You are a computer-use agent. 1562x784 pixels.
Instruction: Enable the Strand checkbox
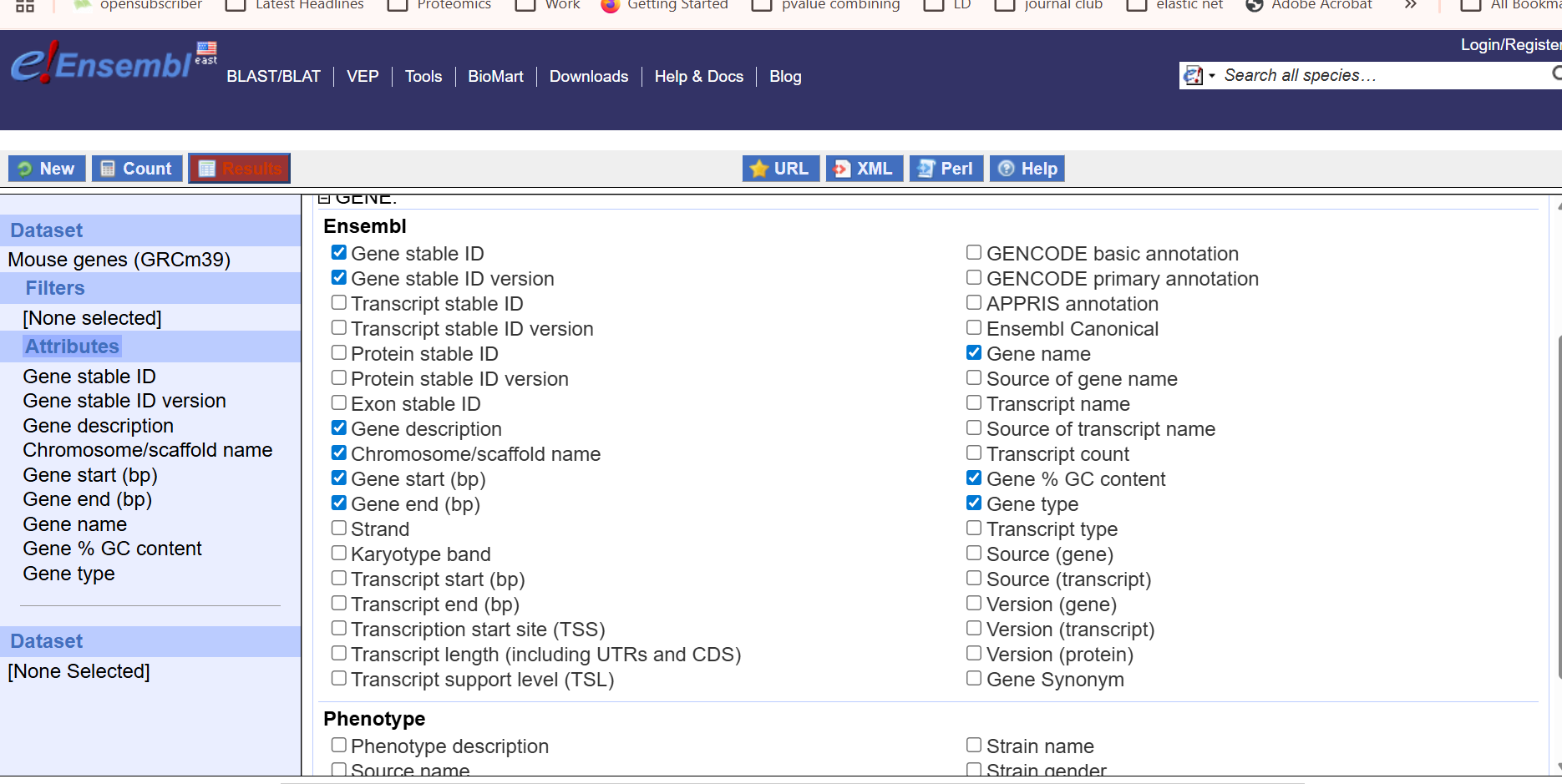point(339,529)
